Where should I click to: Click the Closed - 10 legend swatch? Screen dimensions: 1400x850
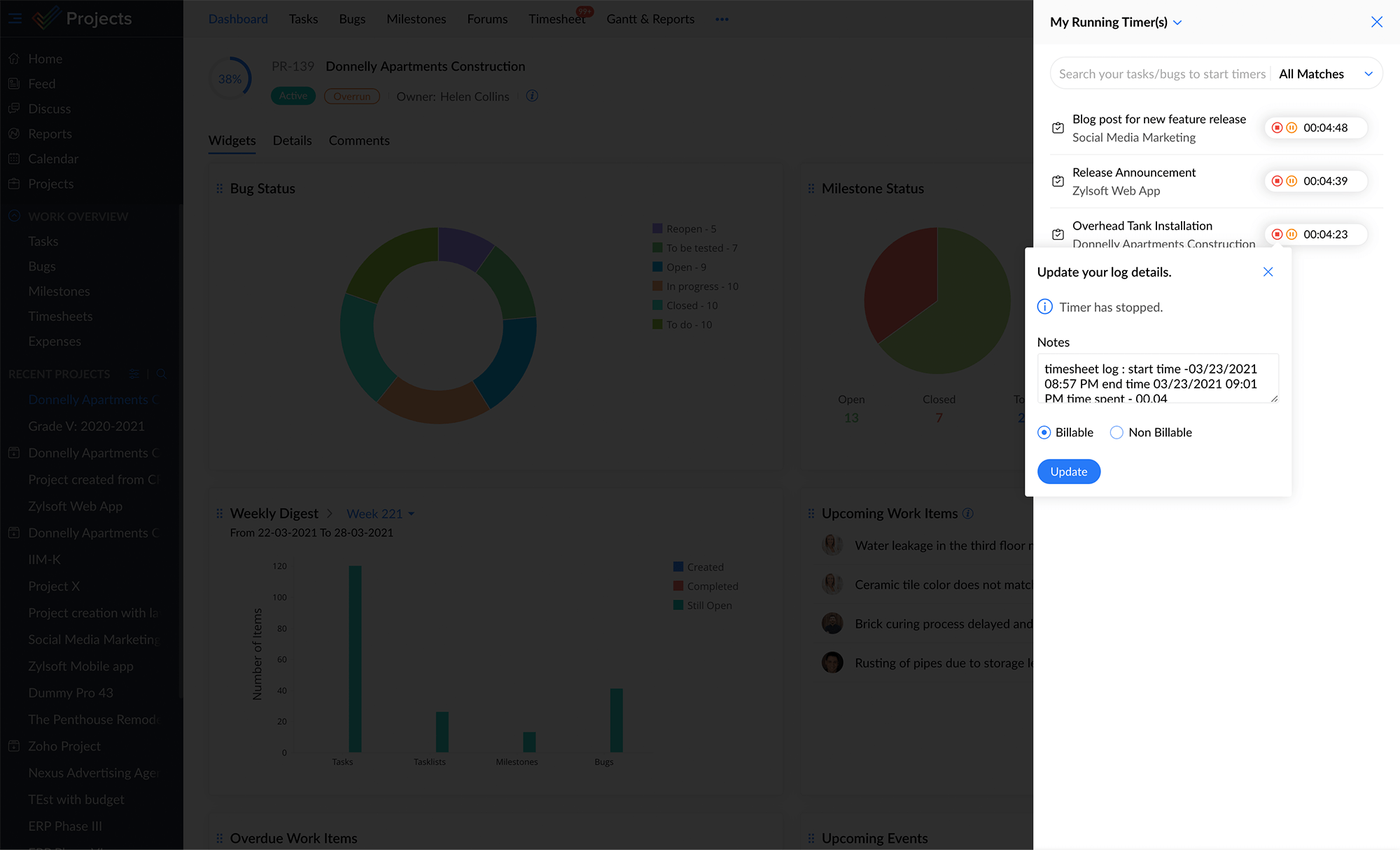[x=657, y=306]
